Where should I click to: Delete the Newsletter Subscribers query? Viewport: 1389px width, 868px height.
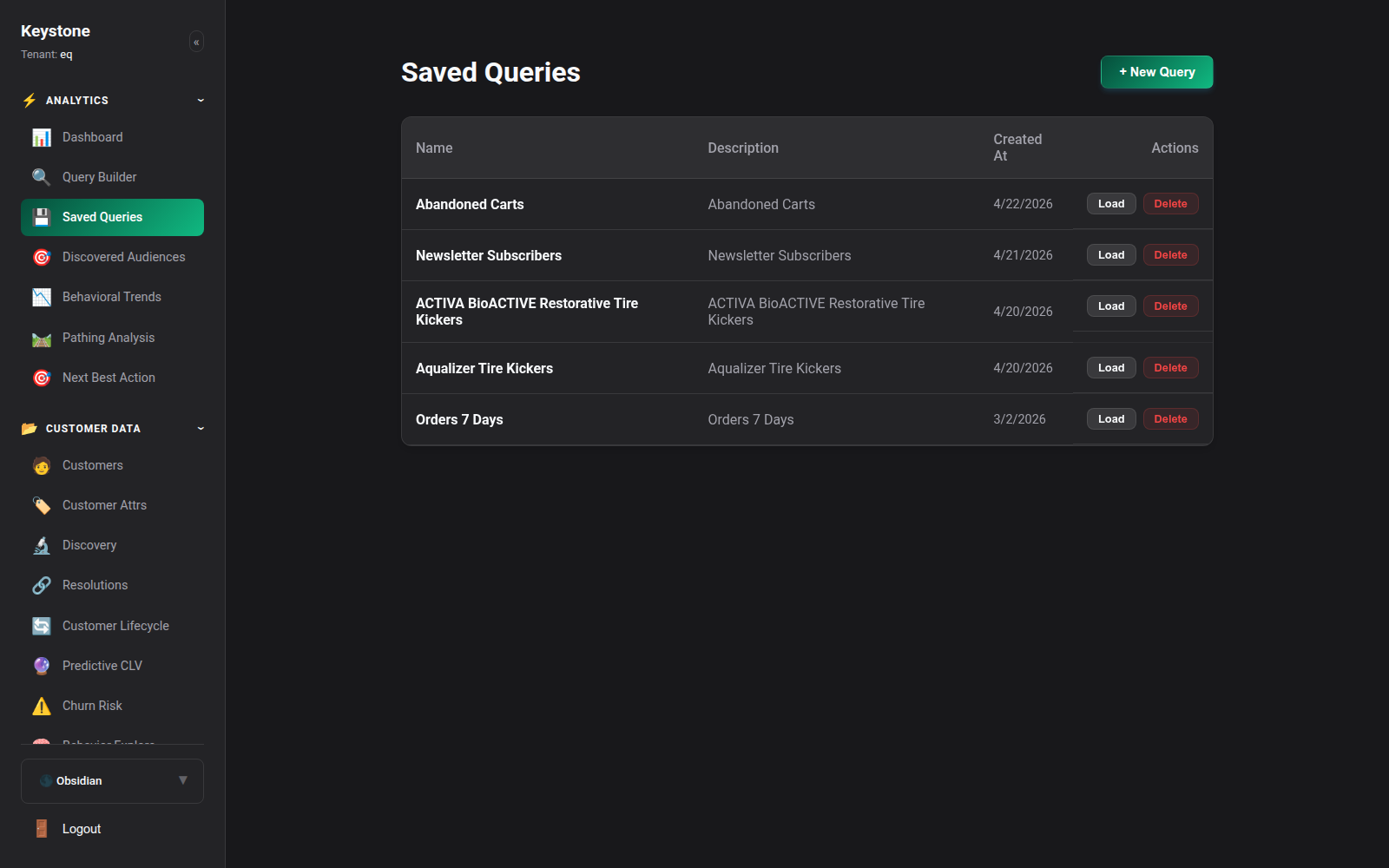coord(1170,255)
